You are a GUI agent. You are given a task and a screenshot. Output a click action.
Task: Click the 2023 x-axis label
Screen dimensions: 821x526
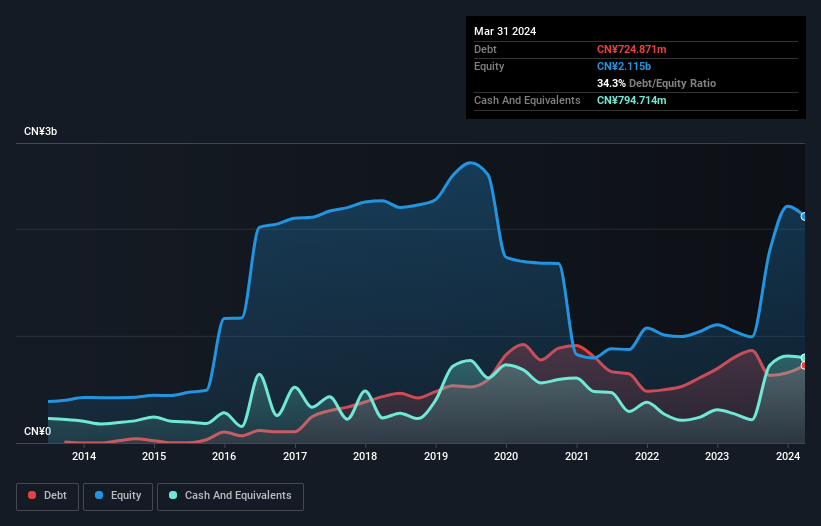tap(717, 456)
